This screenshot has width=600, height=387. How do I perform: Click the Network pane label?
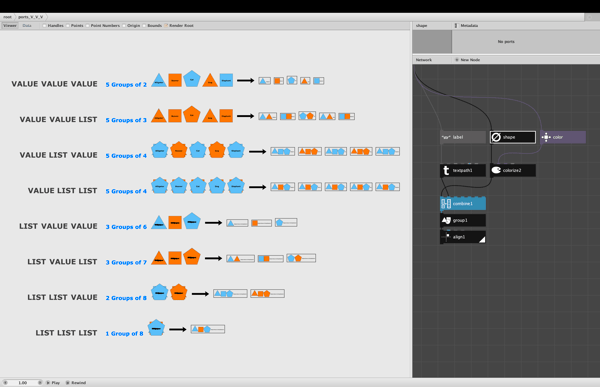[x=424, y=60]
